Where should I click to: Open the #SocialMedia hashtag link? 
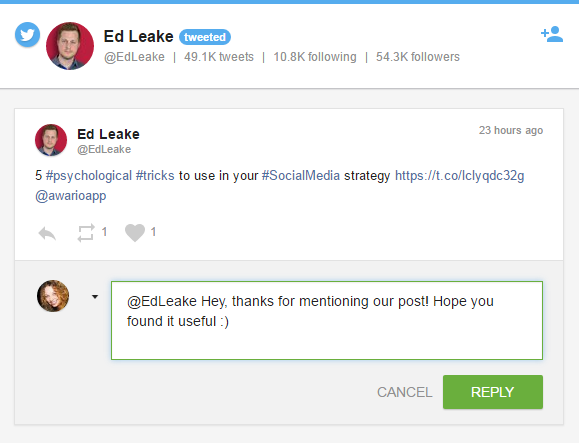click(301, 175)
